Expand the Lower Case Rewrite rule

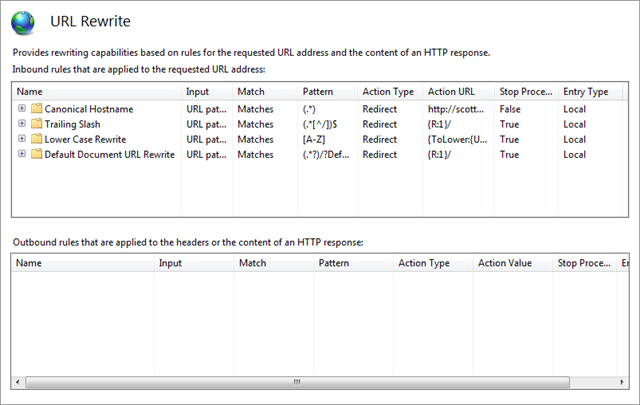22,138
